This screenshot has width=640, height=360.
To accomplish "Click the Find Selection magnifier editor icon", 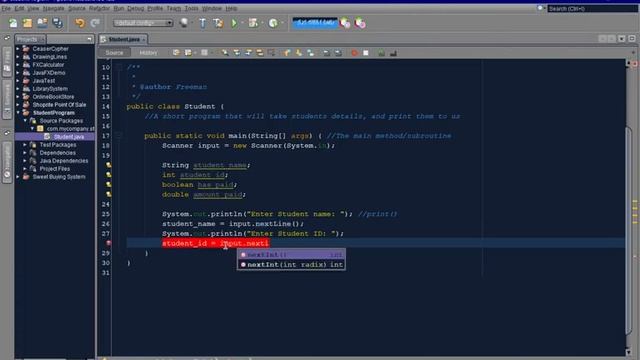I will (225, 53).
